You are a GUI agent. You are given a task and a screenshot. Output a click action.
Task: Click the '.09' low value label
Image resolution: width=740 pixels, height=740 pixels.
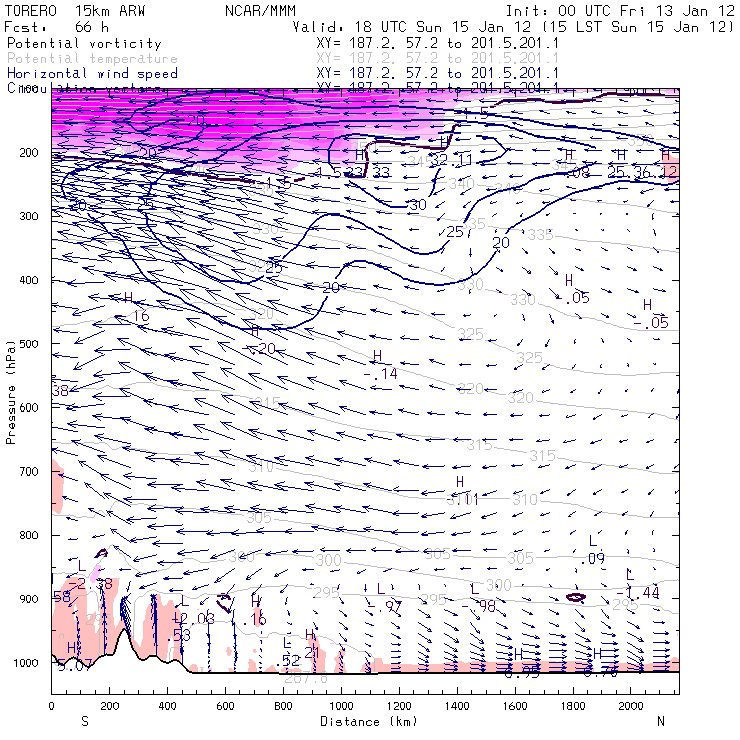coord(593,559)
